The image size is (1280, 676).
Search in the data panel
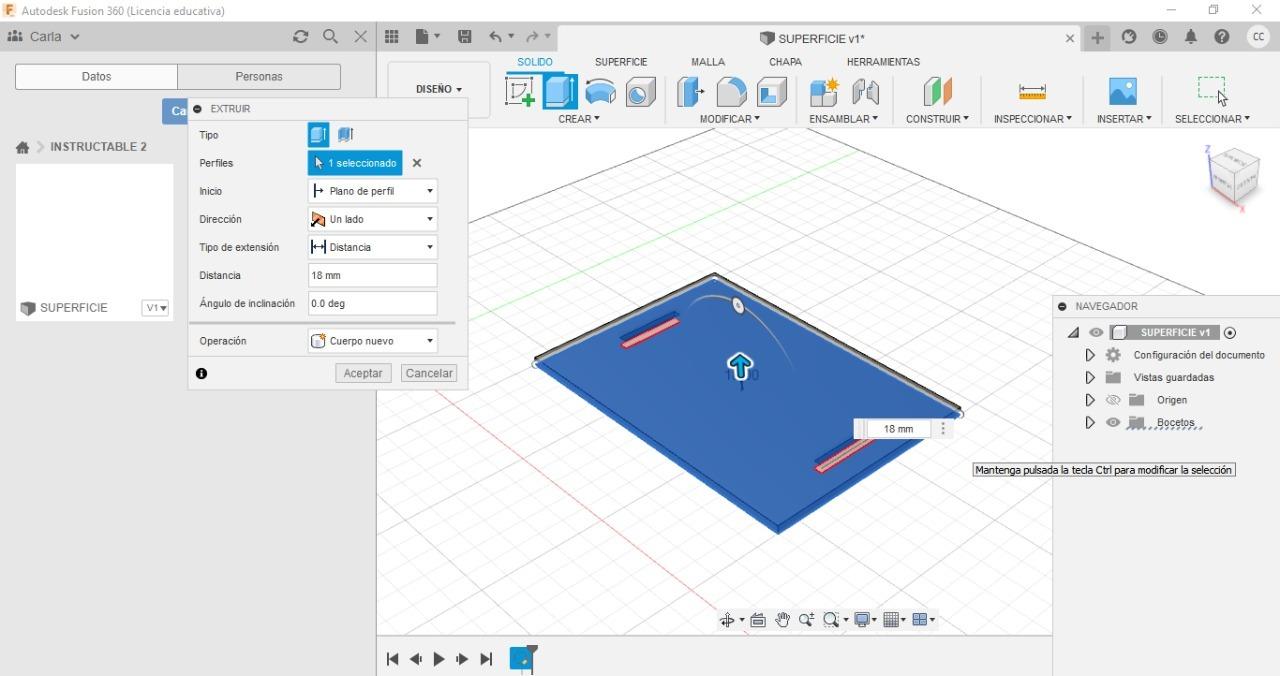(x=330, y=37)
